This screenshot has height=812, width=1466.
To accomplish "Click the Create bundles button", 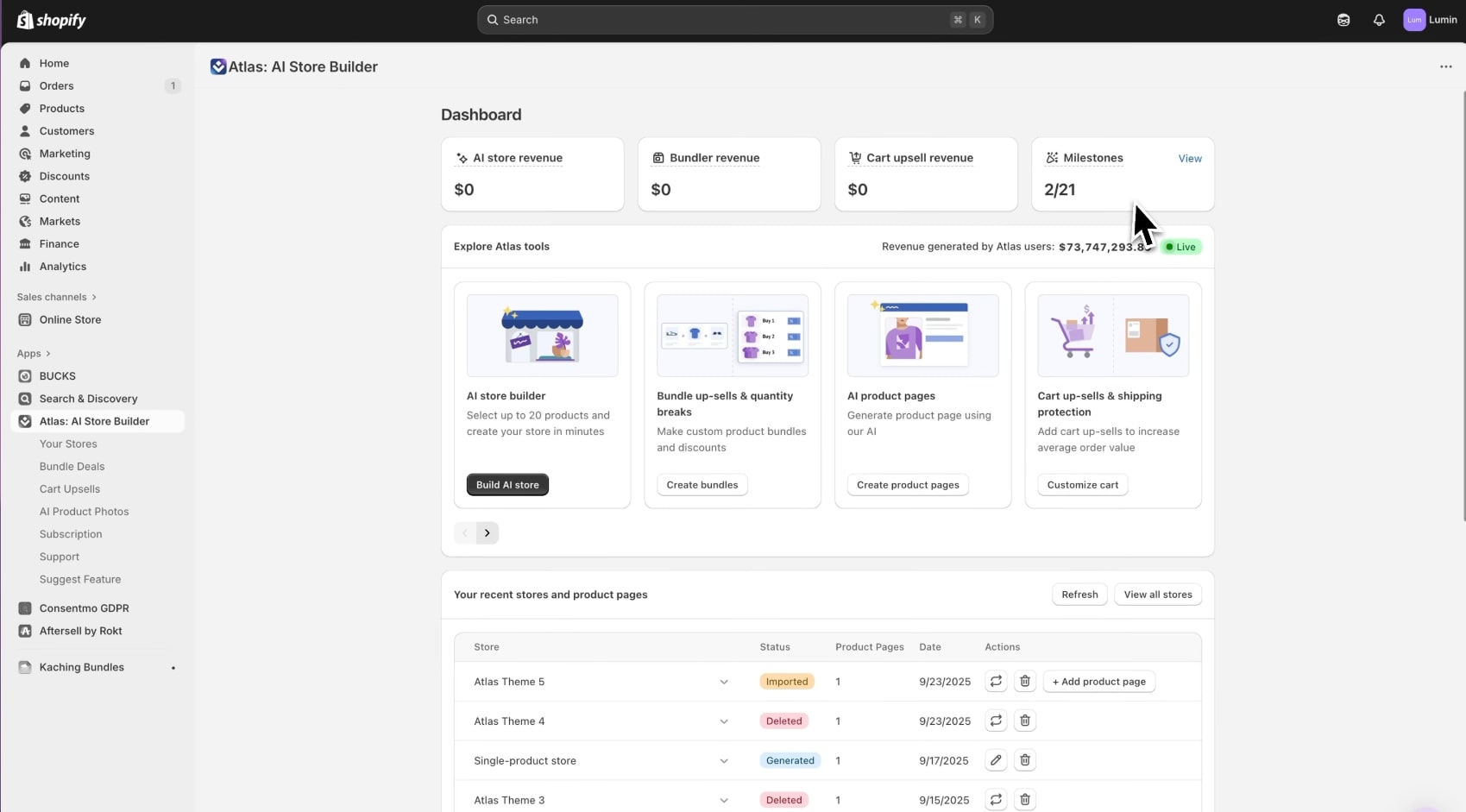I will [702, 484].
